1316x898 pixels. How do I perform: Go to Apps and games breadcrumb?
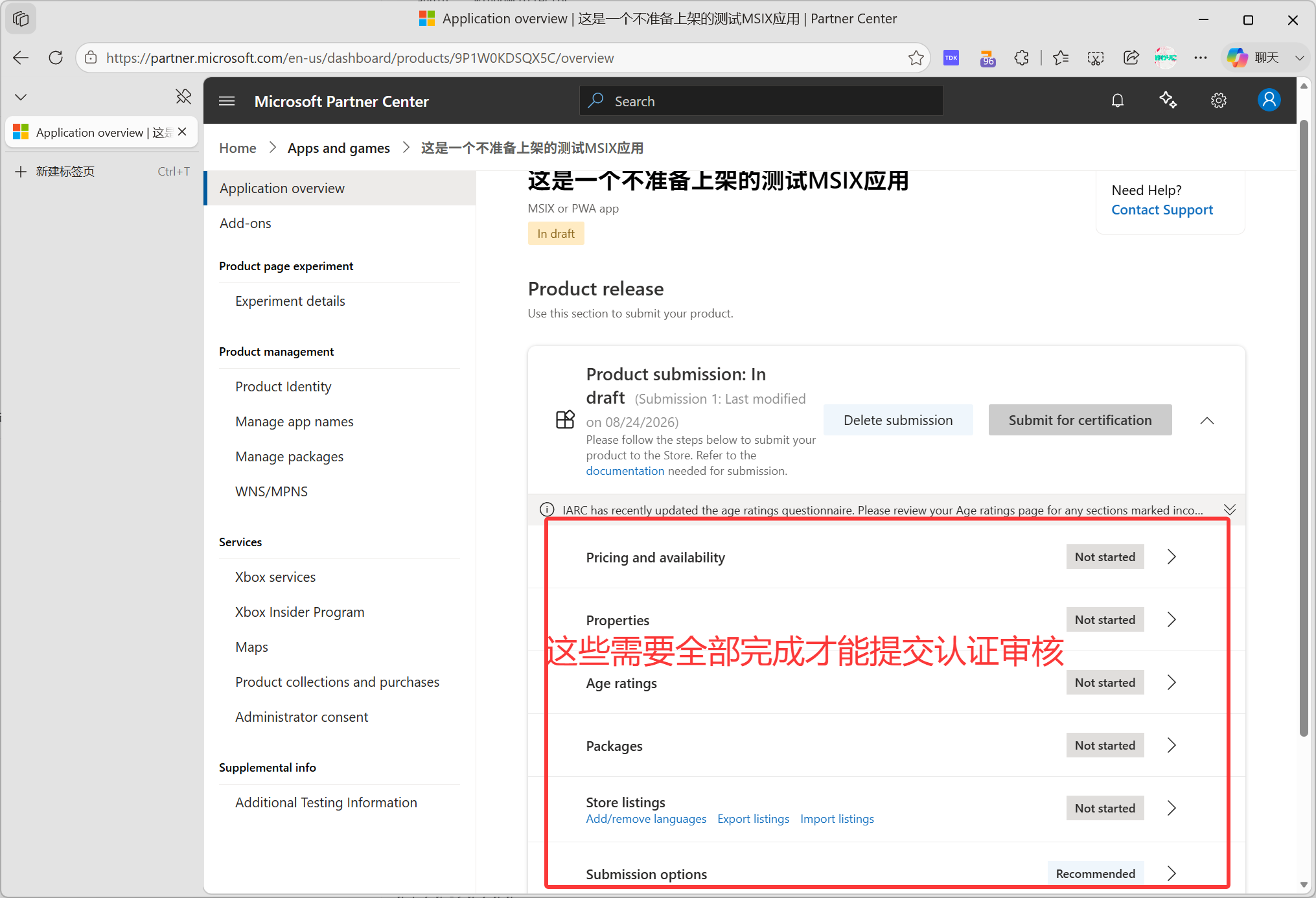click(x=339, y=148)
